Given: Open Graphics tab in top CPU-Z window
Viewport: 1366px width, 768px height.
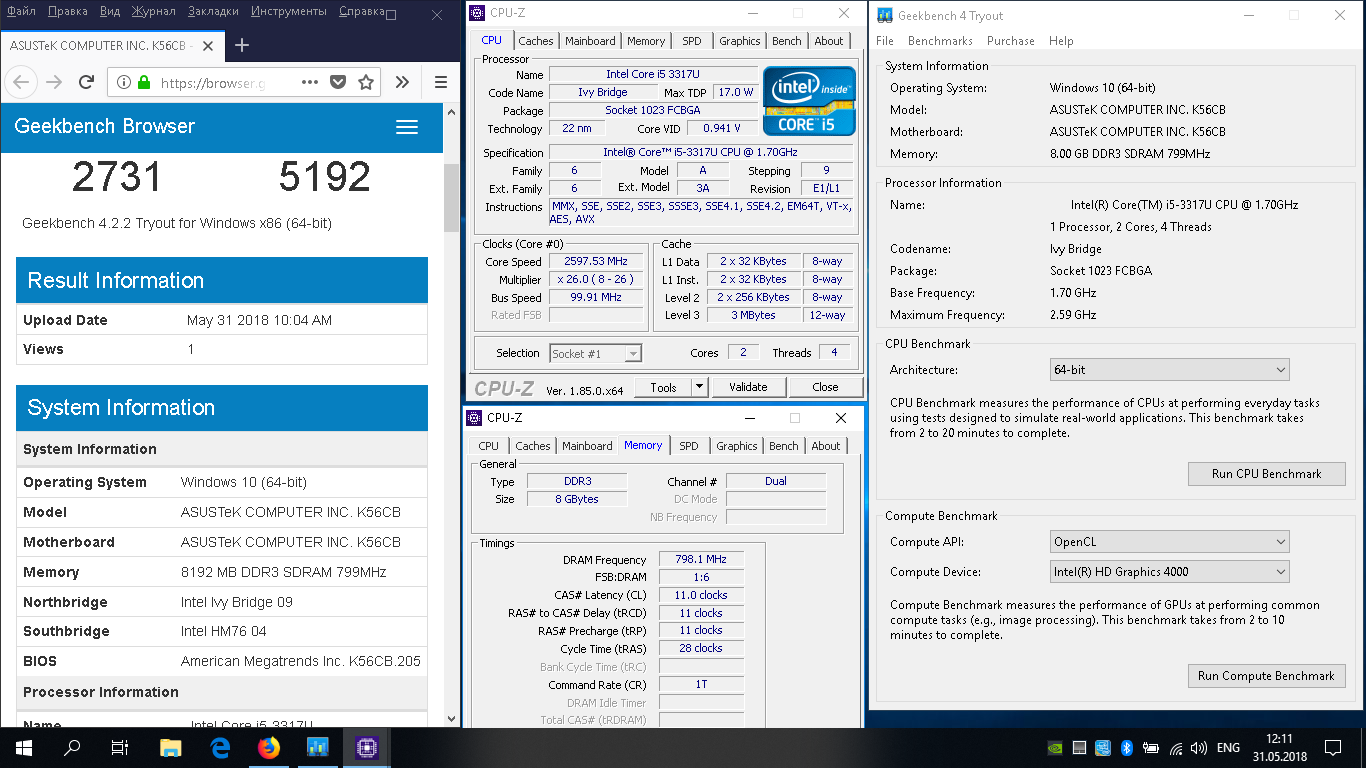Looking at the screenshot, I should (739, 41).
